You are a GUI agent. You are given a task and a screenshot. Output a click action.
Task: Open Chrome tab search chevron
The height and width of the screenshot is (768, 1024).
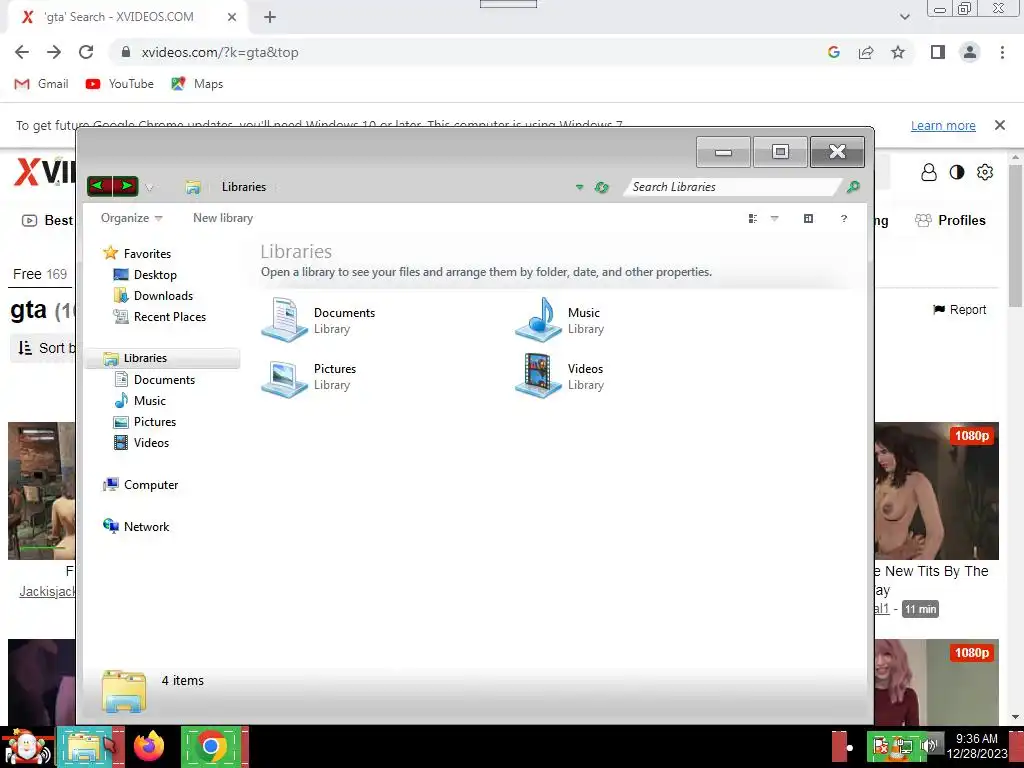(x=904, y=17)
